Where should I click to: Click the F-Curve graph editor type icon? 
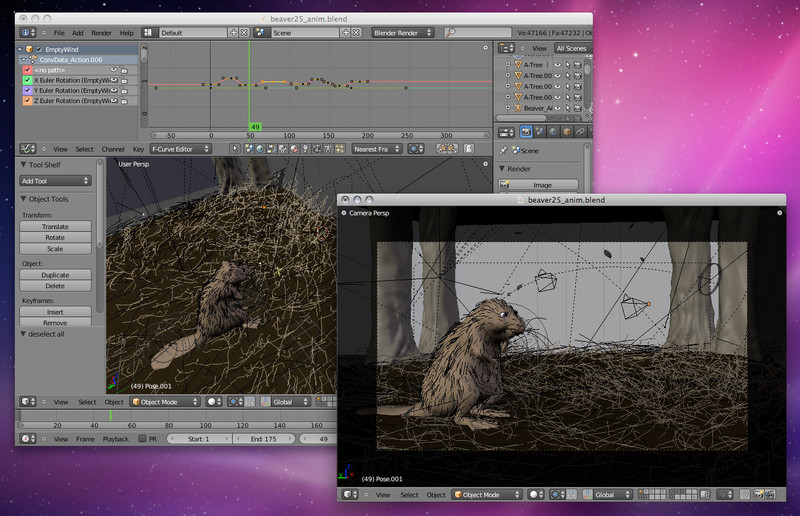(26, 149)
